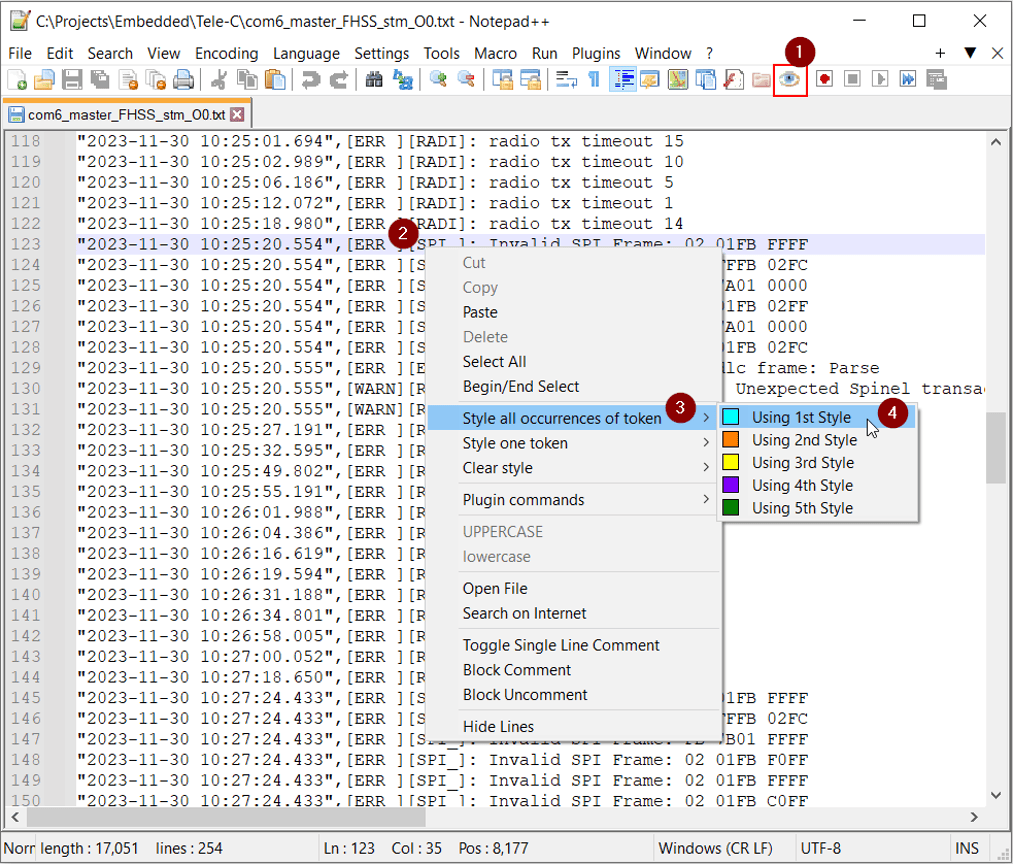
Task: Toggle the Monitoring eye icon
Action: [790, 80]
